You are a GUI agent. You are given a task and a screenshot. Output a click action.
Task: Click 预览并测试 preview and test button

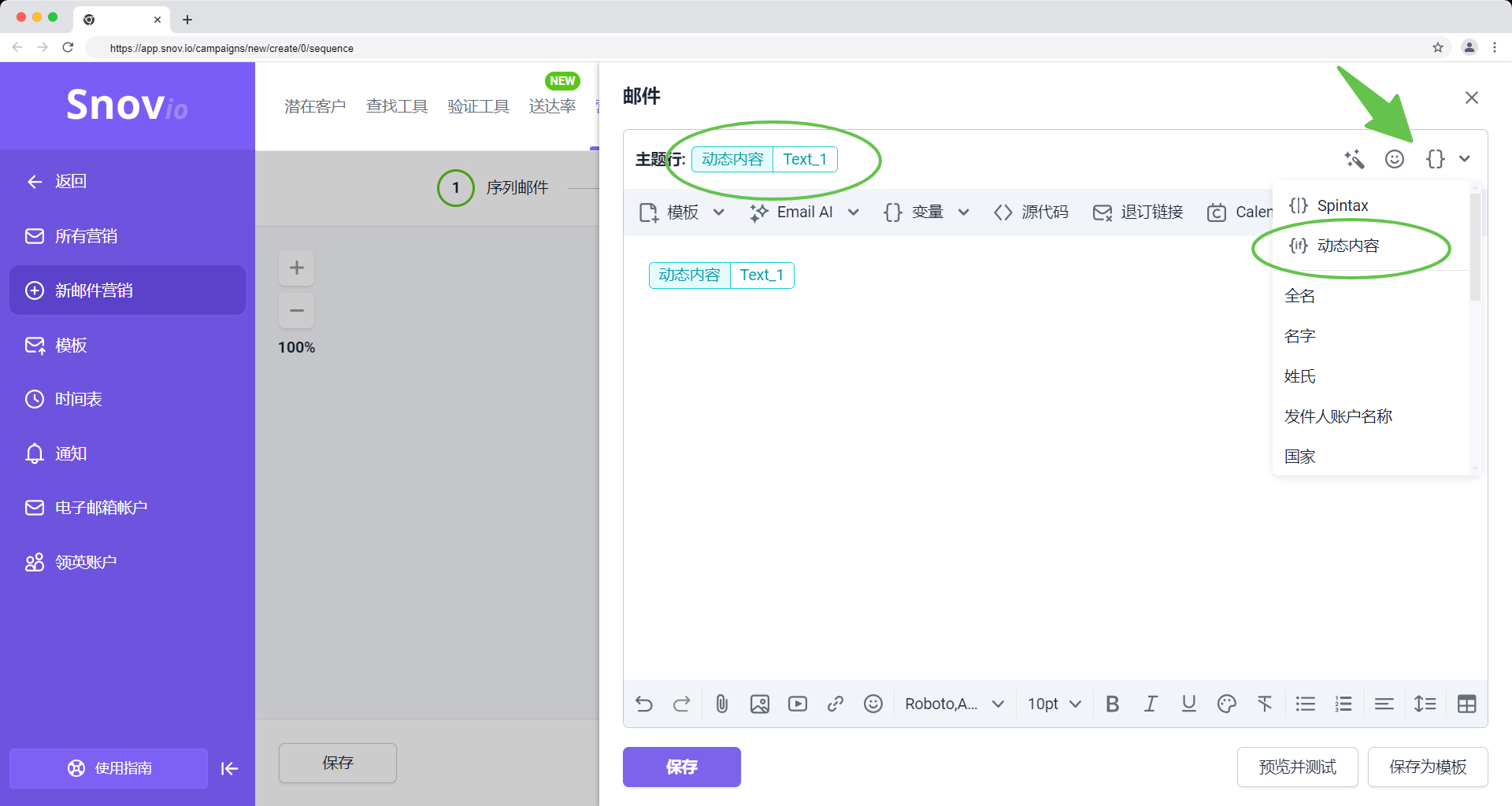(1298, 767)
